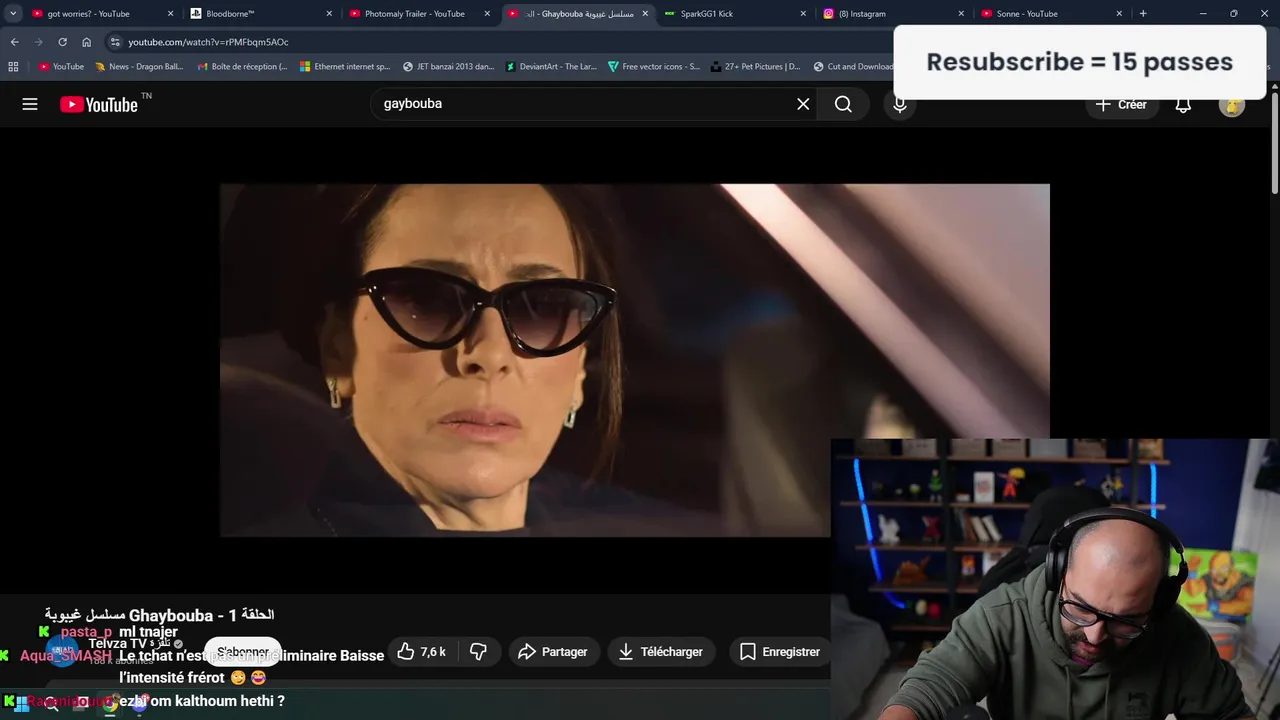The height and width of the screenshot is (720, 1280).
Task: Close the Bloodborne tab
Action: point(329,14)
